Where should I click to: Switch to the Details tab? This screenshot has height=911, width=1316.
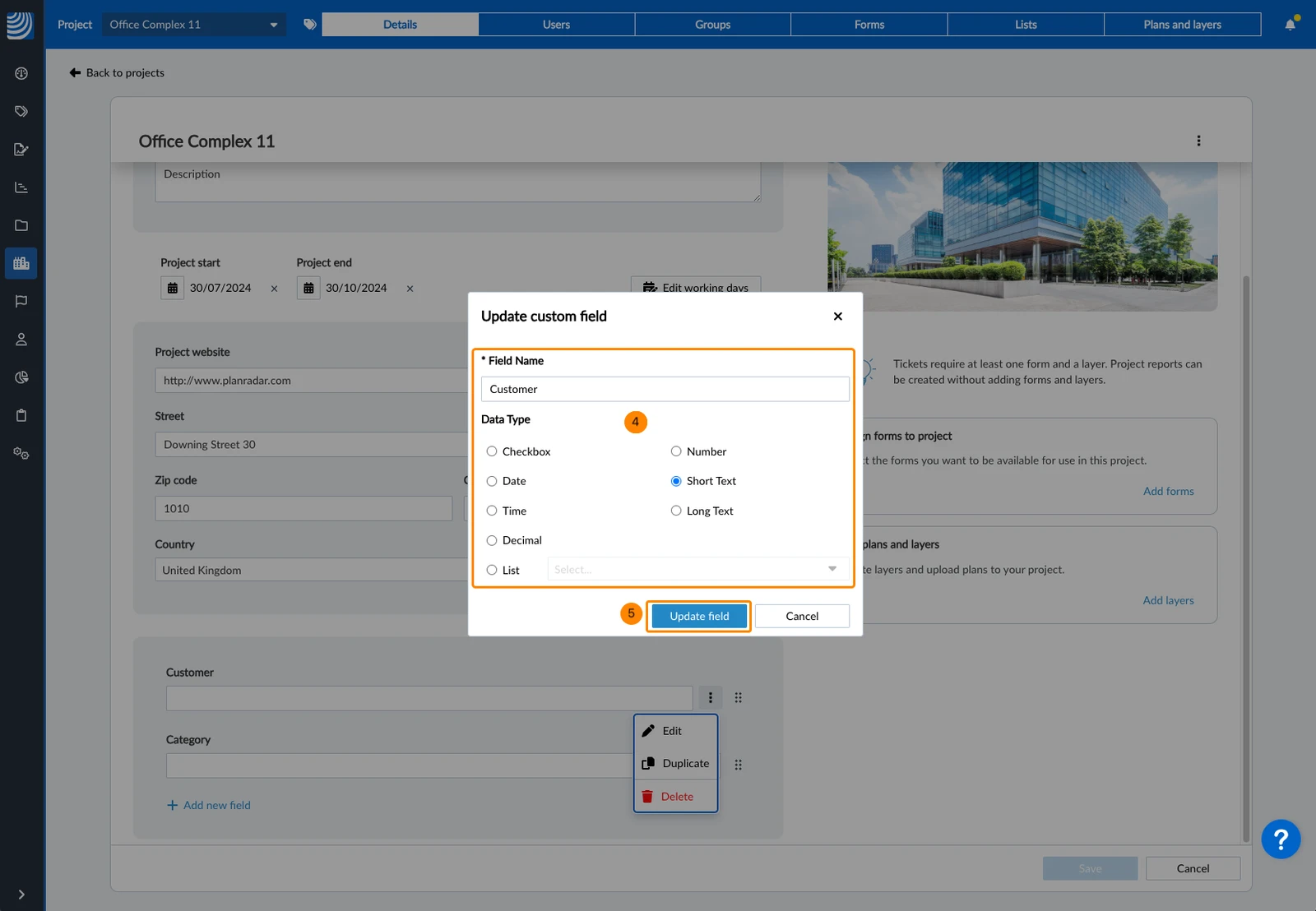click(x=400, y=25)
